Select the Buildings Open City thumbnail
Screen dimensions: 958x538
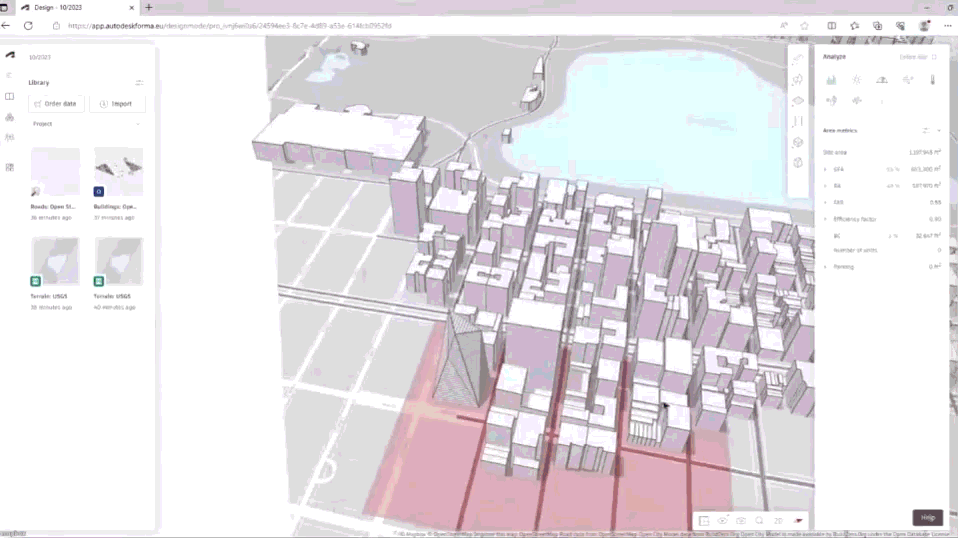118,172
